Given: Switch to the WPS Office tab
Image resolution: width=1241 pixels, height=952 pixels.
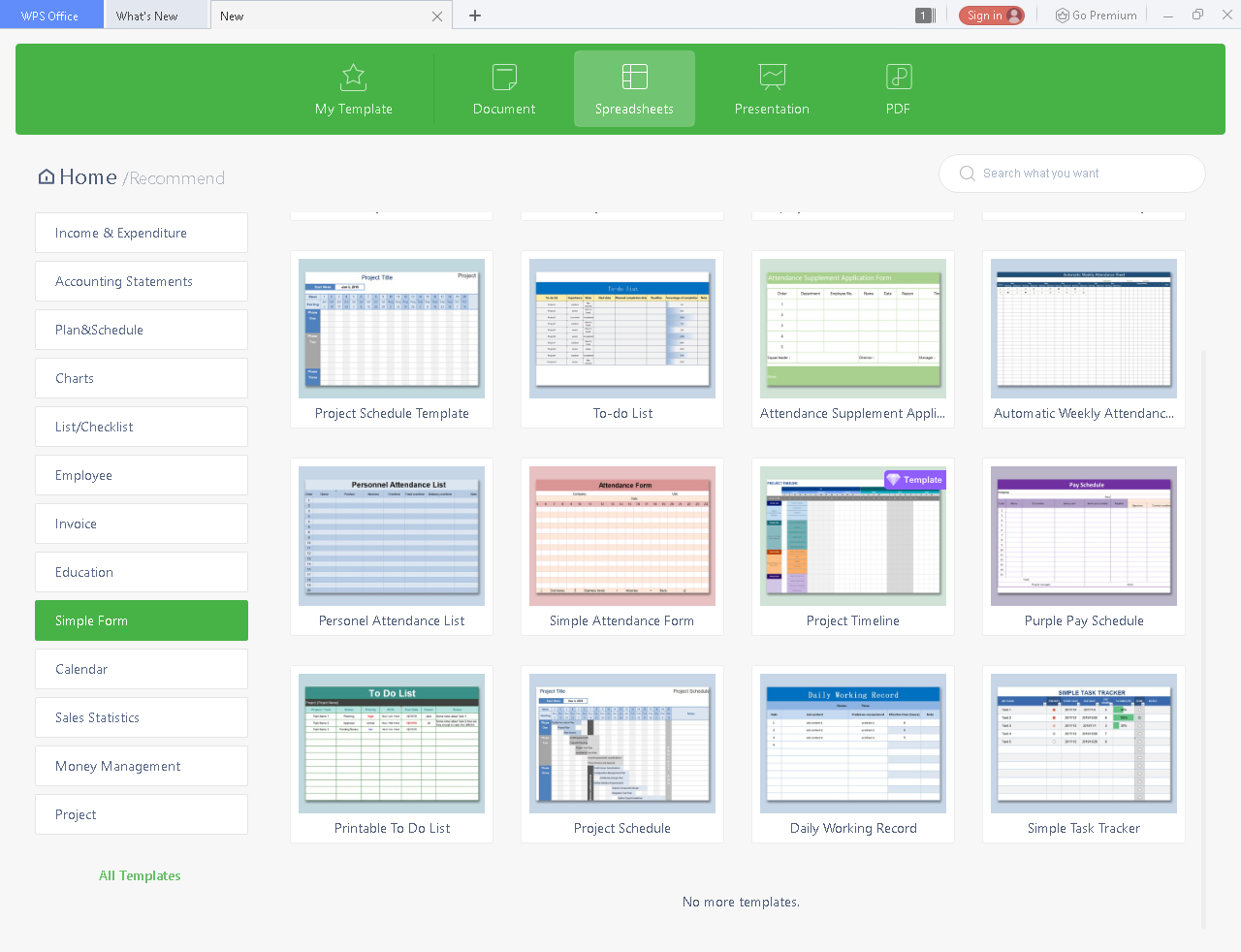Looking at the screenshot, I should (50, 16).
